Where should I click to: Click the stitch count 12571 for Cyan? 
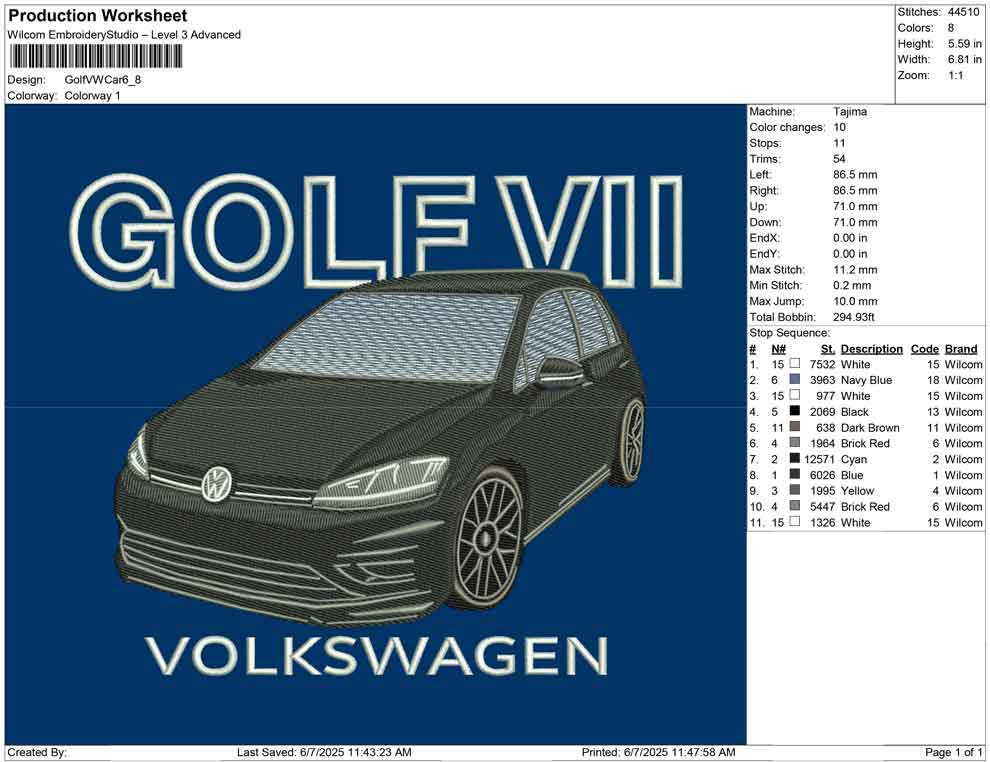[x=820, y=459]
